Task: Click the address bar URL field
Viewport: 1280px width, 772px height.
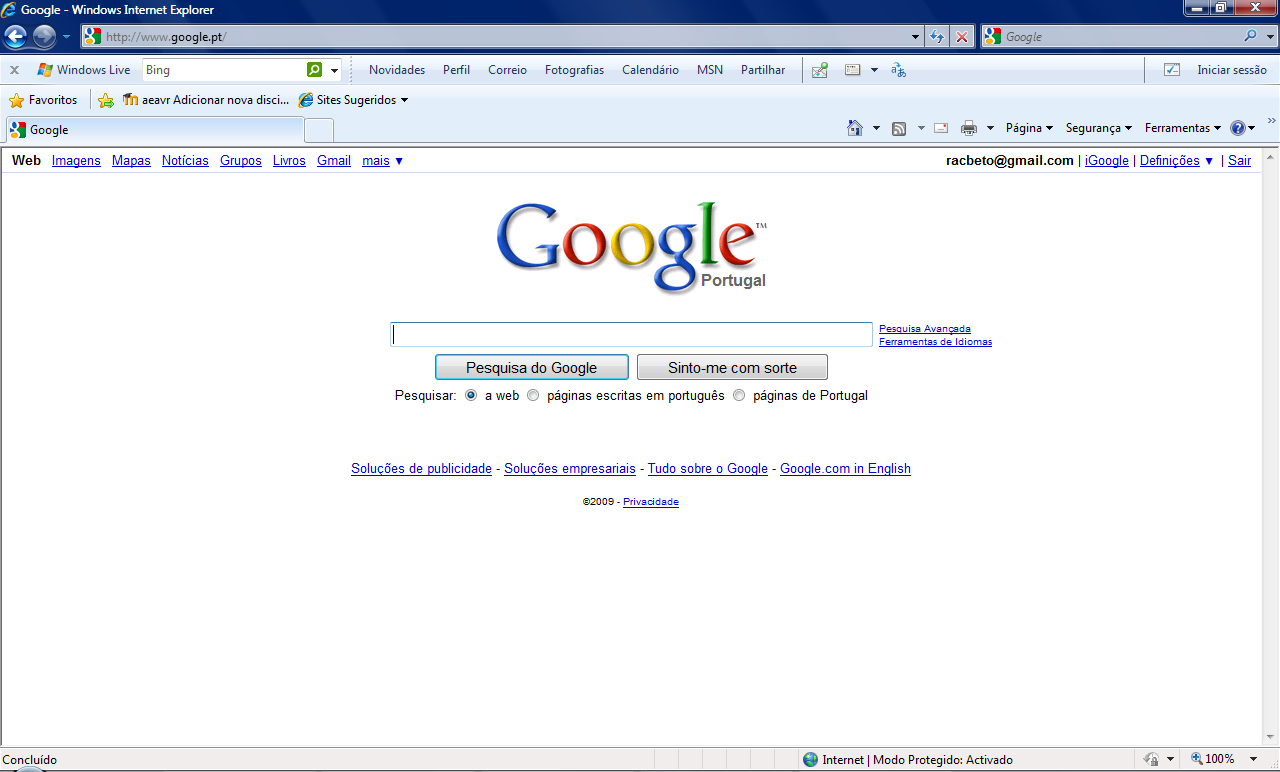Action: 502,37
